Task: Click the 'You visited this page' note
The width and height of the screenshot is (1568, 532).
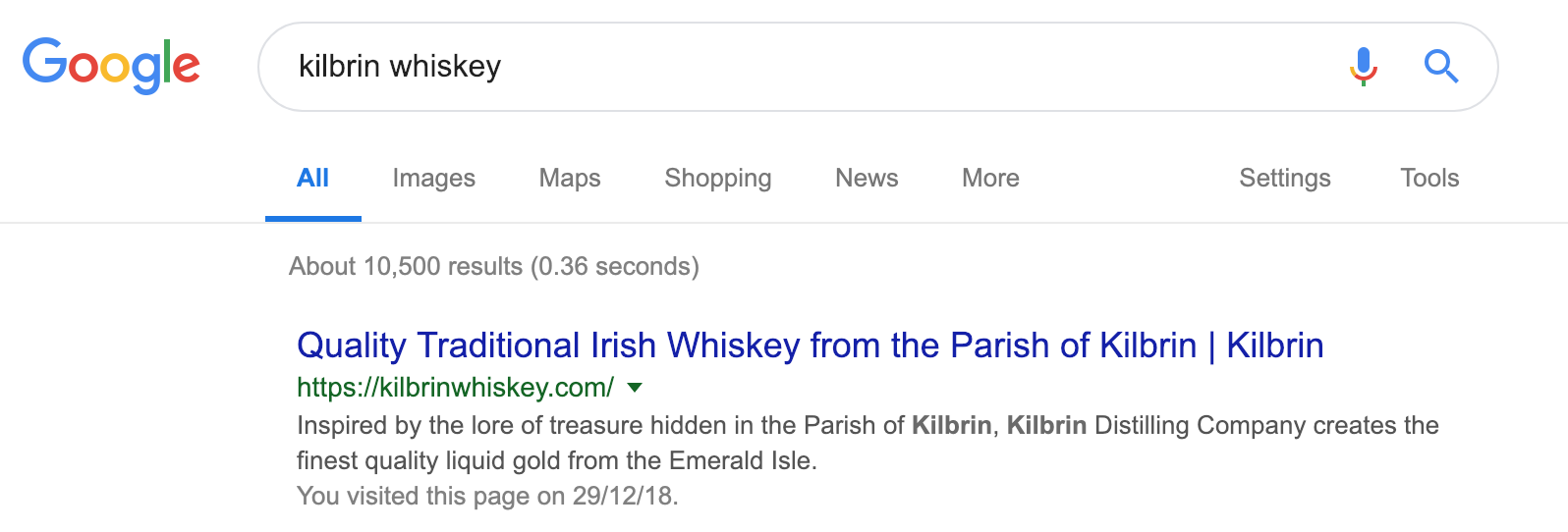Action: pyautogui.click(x=487, y=496)
